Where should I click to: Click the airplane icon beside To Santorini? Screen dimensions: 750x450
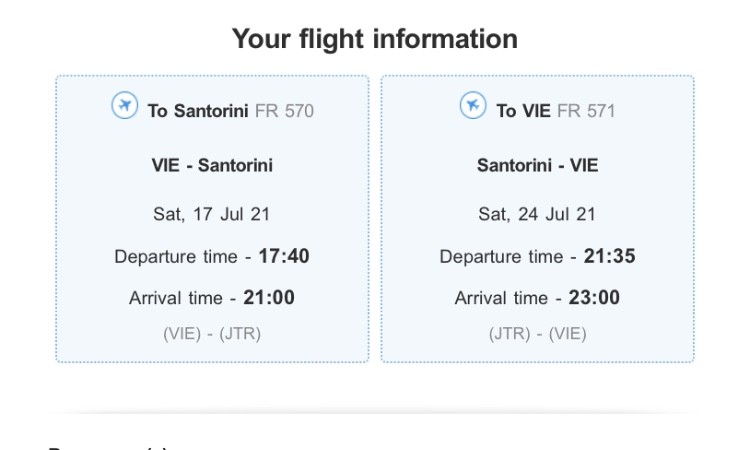(124, 106)
